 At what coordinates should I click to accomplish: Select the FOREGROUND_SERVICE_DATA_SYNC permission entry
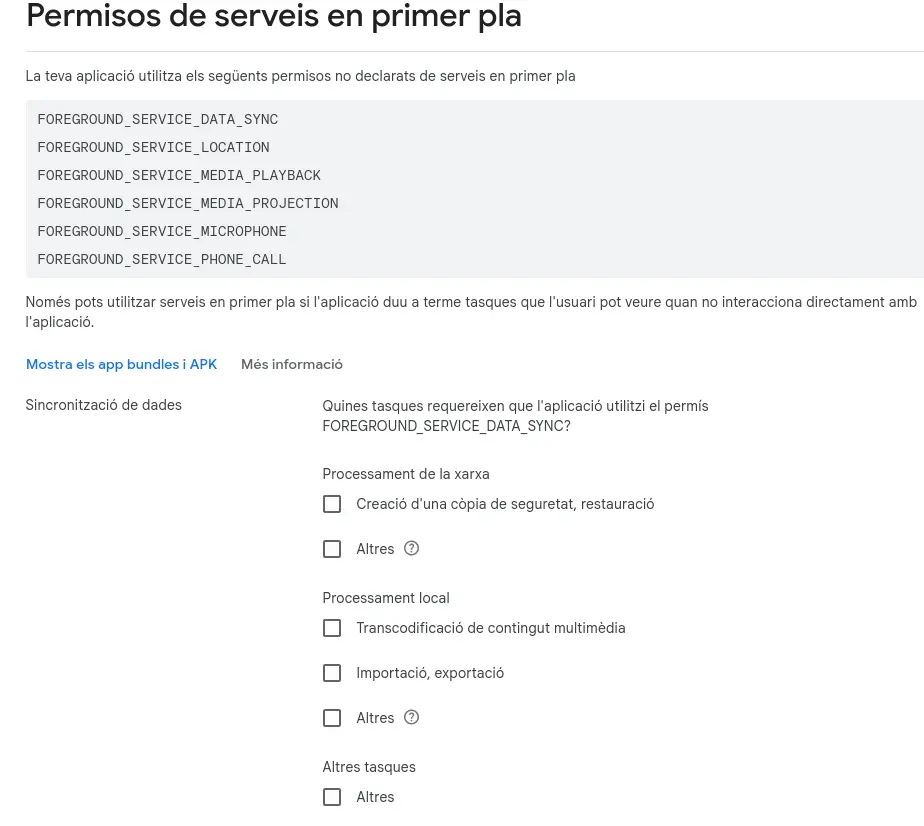coord(157,119)
